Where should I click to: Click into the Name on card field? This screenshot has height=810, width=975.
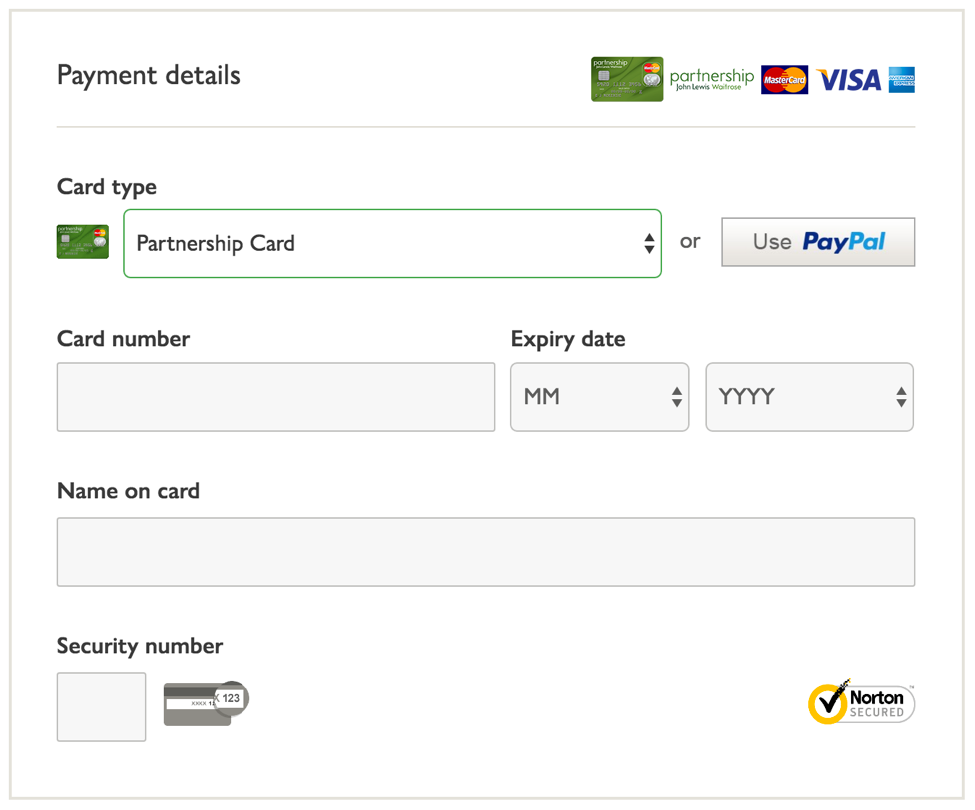point(486,552)
